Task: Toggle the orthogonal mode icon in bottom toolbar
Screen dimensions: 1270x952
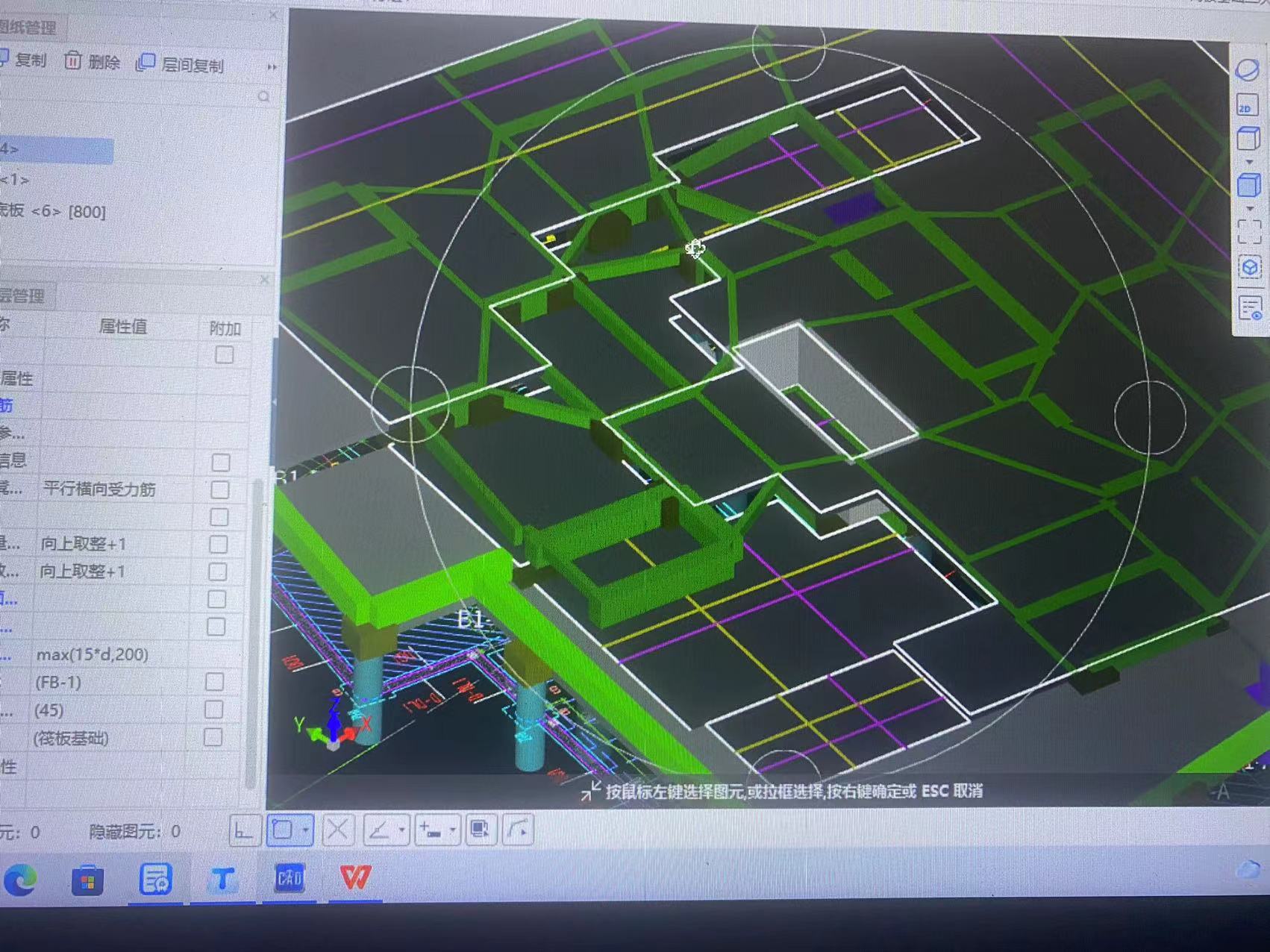Action: pos(245,830)
